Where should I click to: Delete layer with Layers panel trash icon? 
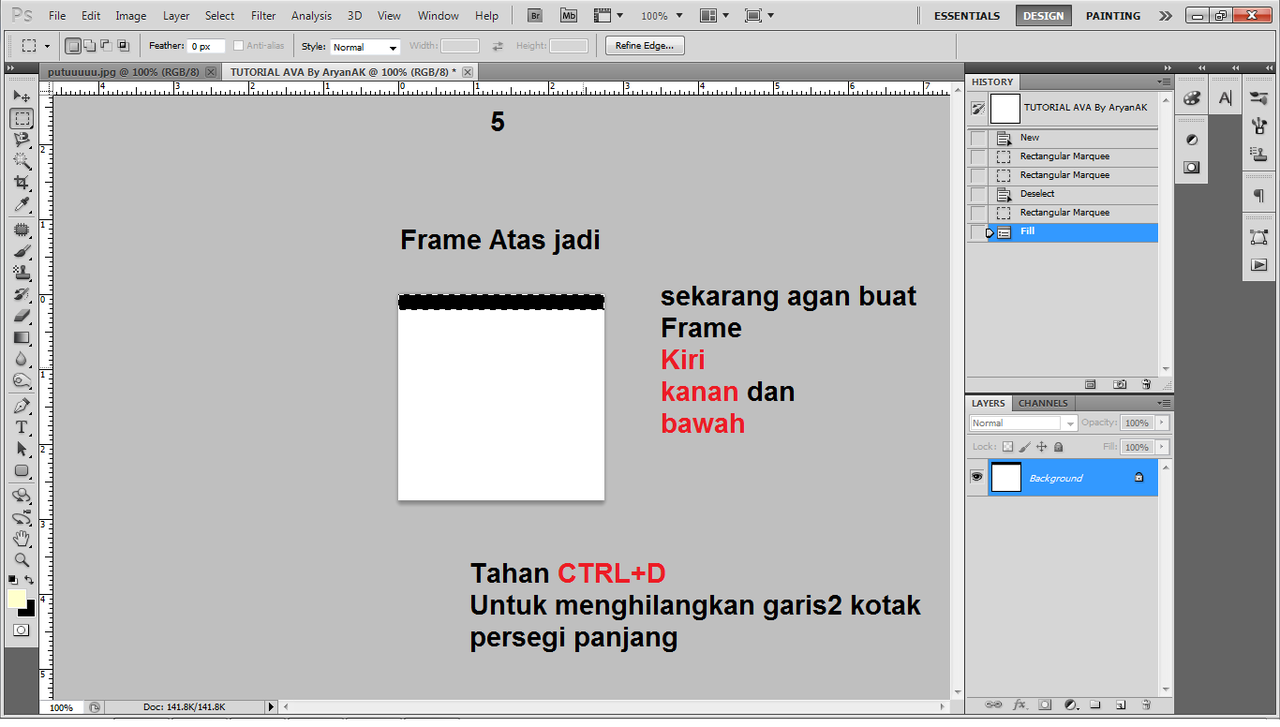[x=1145, y=704]
